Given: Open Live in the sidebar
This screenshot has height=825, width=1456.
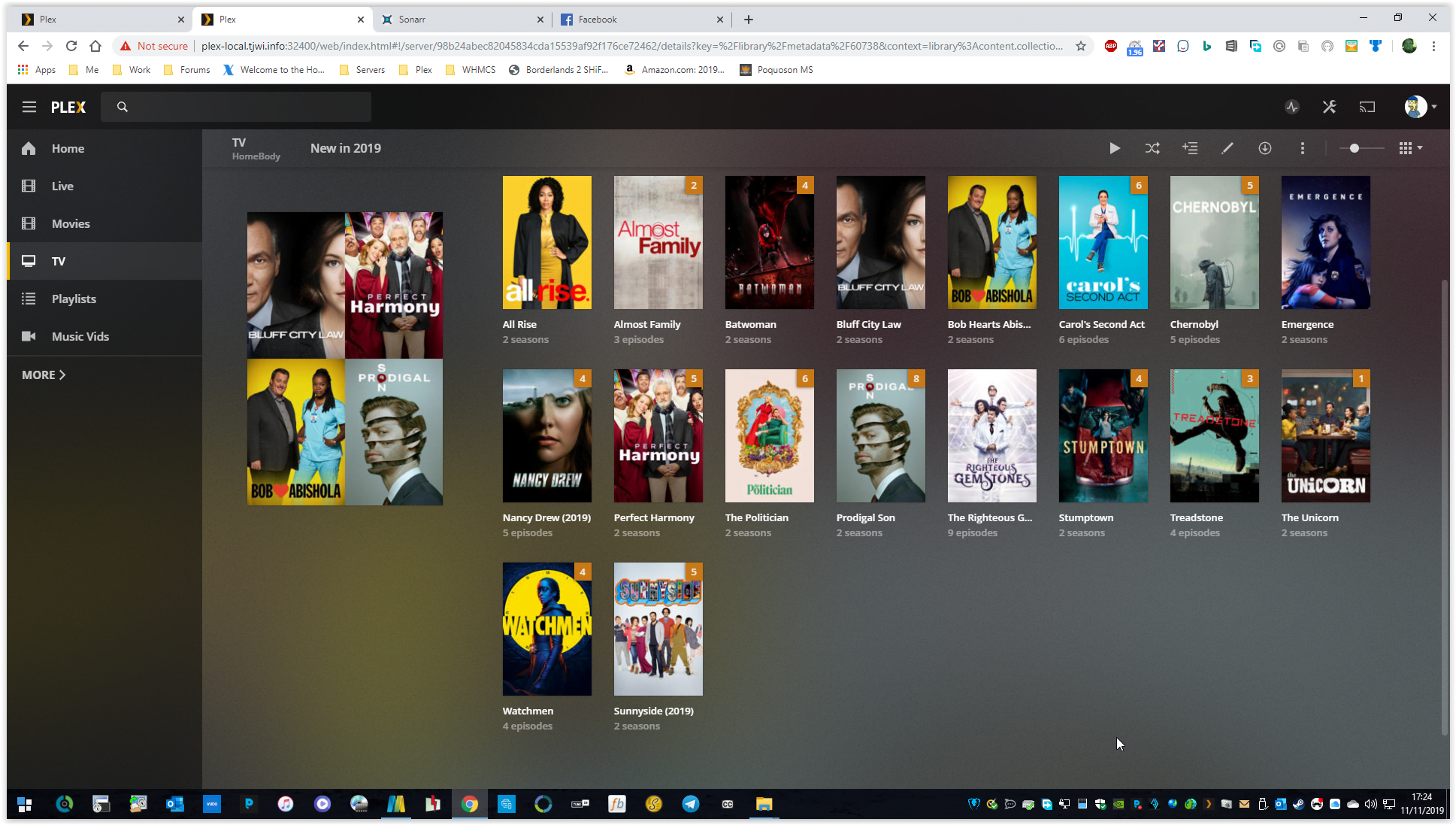Looking at the screenshot, I should click(104, 186).
